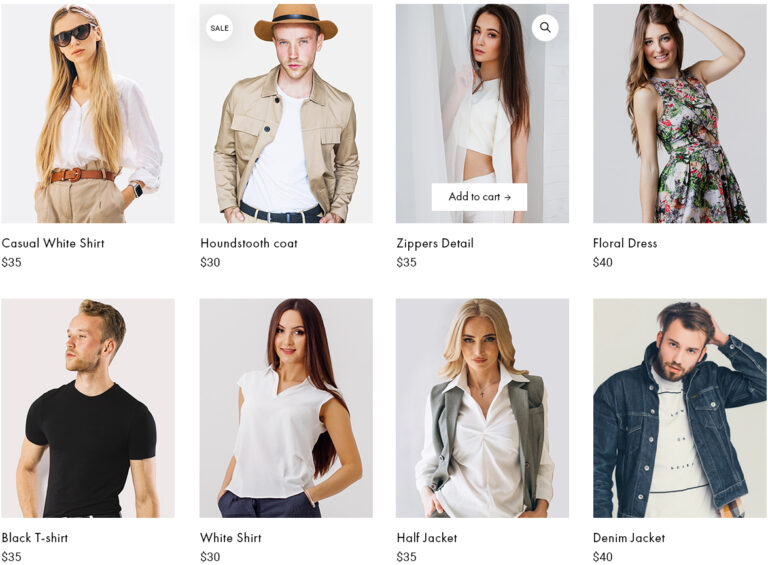Click the $40 price under Floral Dress

tap(602, 262)
